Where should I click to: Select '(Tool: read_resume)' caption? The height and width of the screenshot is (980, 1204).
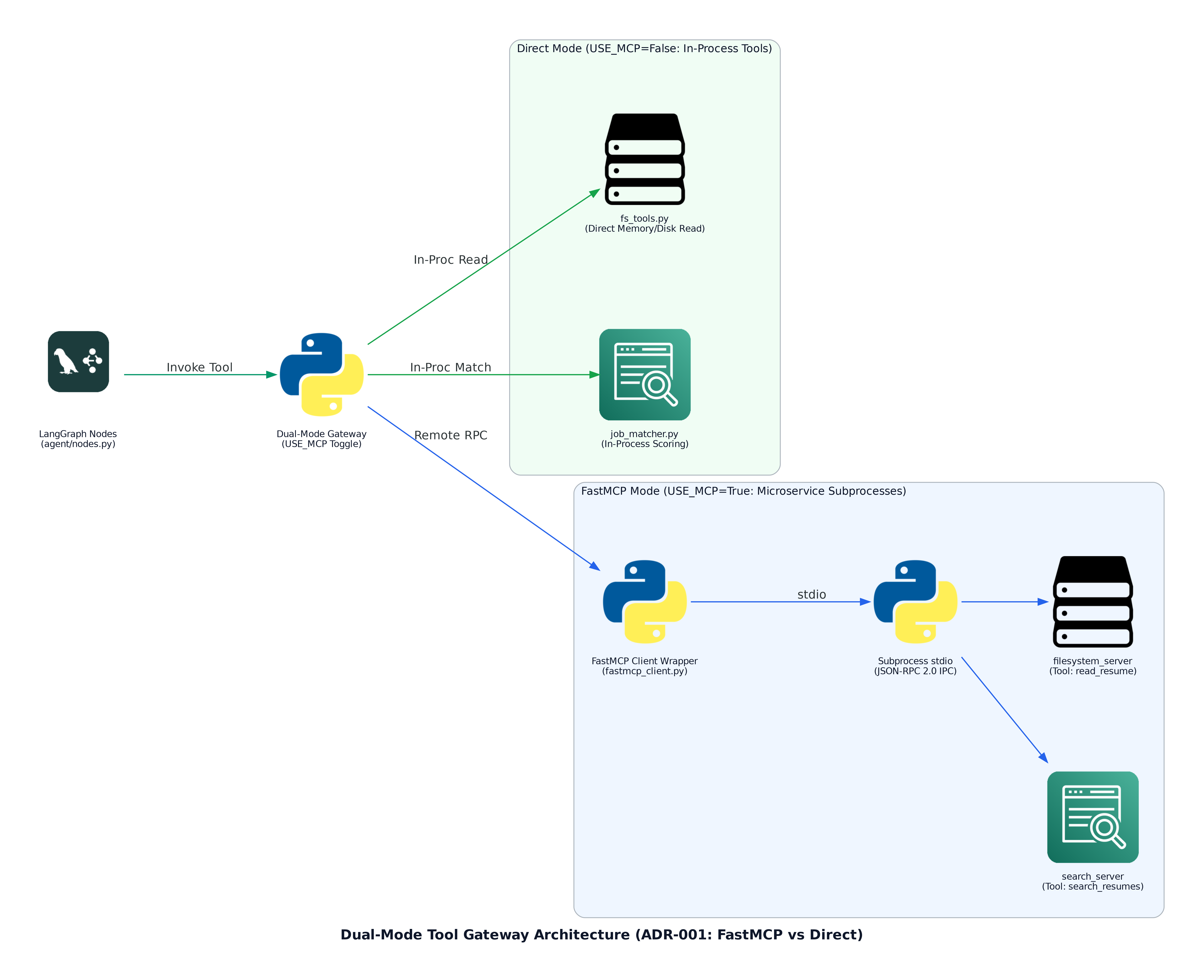1093,671
